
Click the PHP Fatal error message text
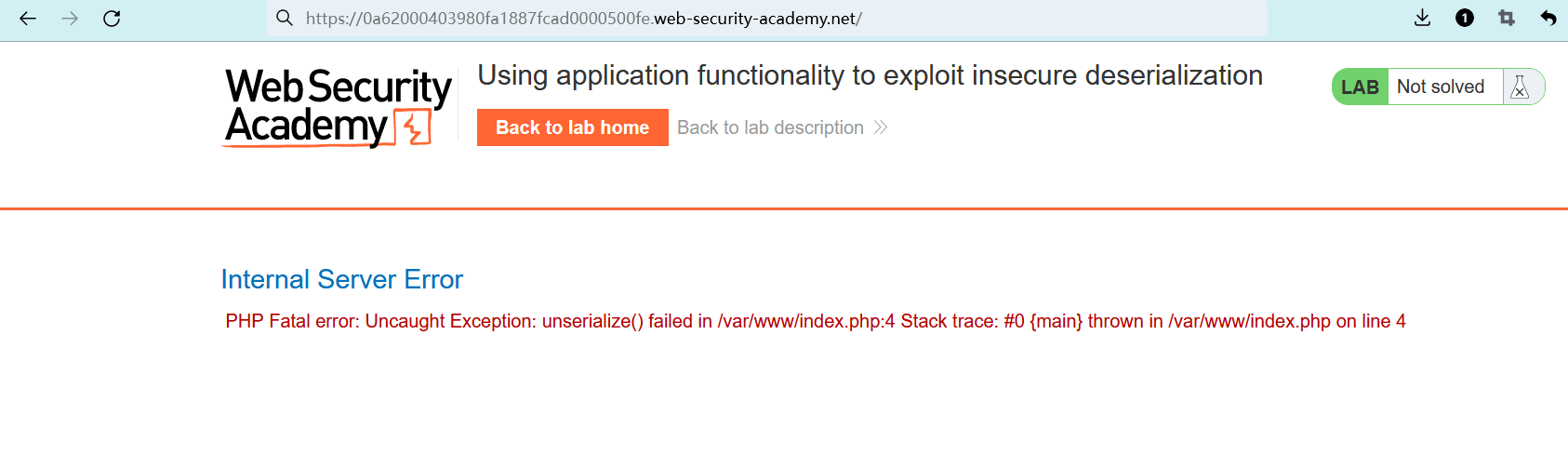815,321
